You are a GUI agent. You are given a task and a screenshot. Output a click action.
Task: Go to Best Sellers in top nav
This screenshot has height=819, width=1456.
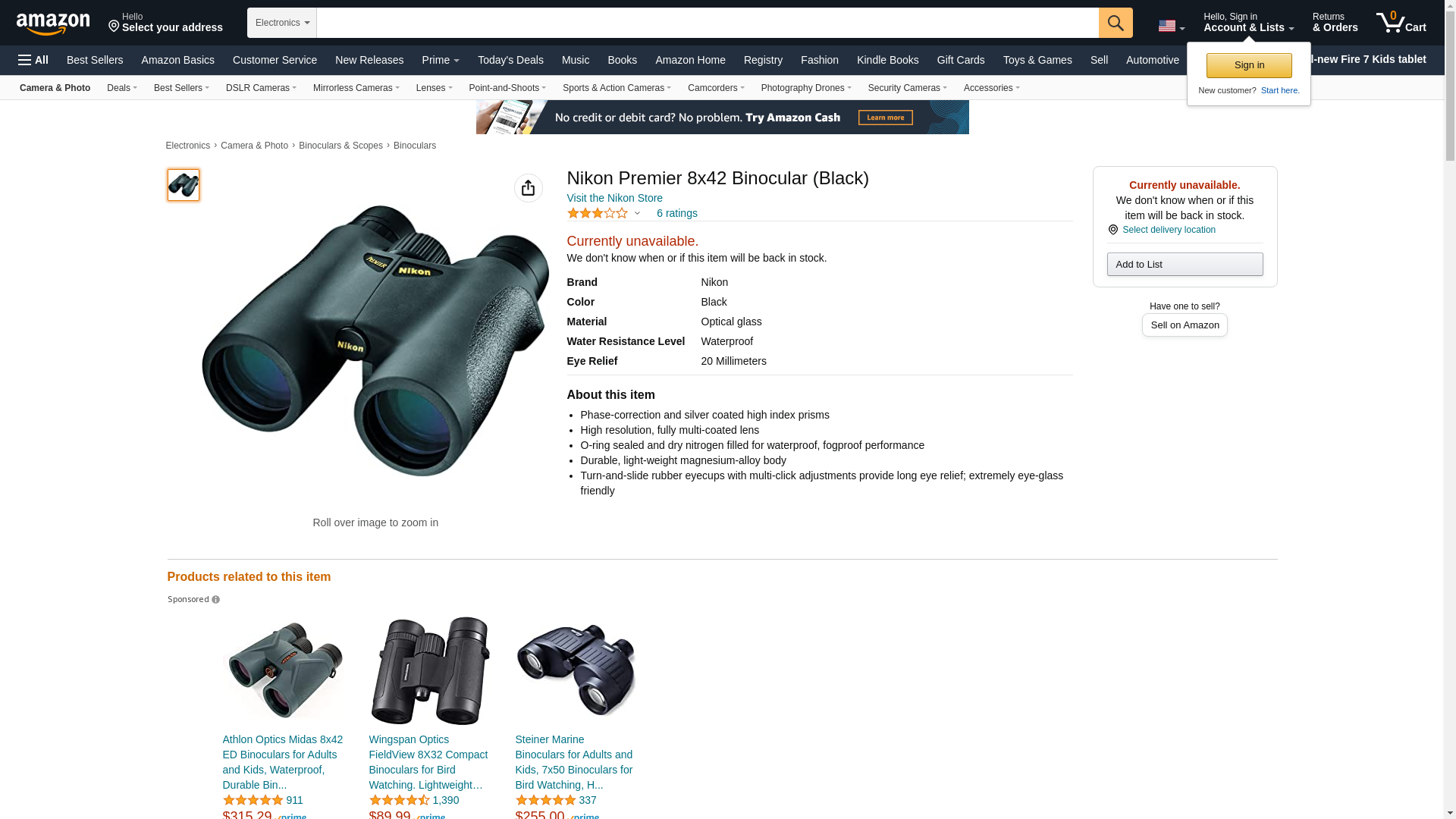point(95,60)
